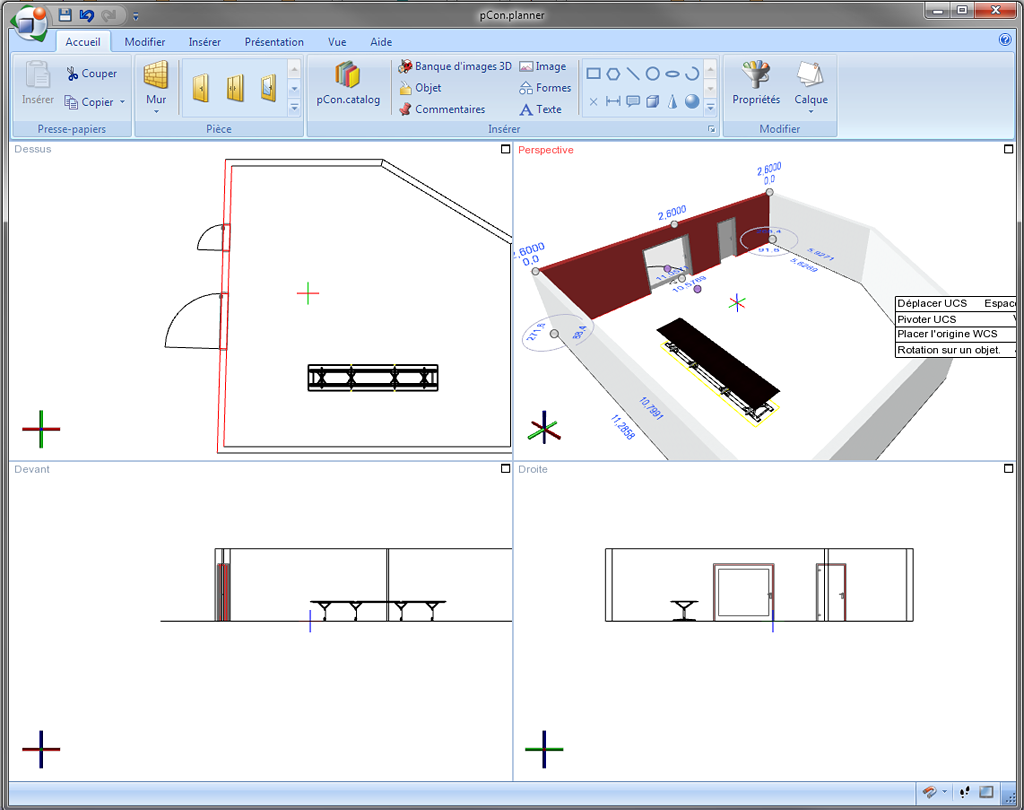
Task: Select the black table in Perspective view
Action: tap(718, 357)
